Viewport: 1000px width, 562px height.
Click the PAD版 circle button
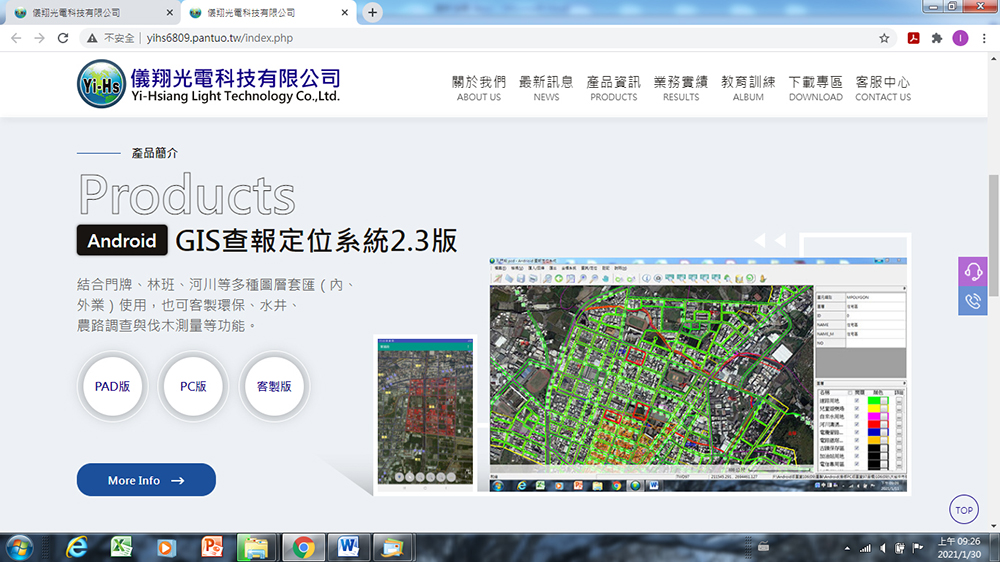click(112, 386)
